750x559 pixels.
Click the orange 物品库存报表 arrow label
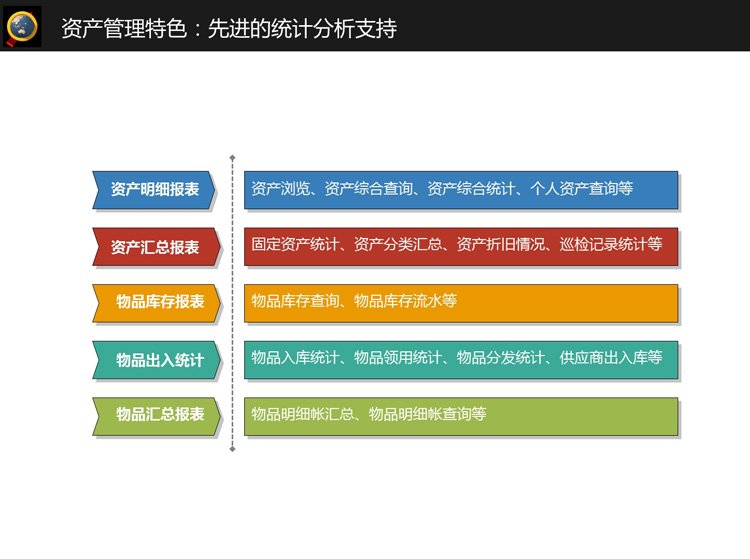pyautogui.click(x=154, y=302)
